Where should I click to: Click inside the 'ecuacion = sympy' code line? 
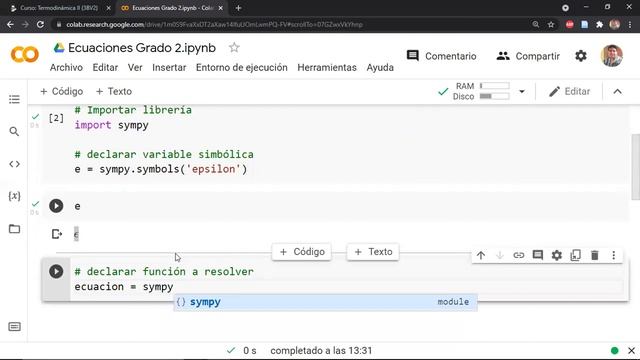[124, 287]
